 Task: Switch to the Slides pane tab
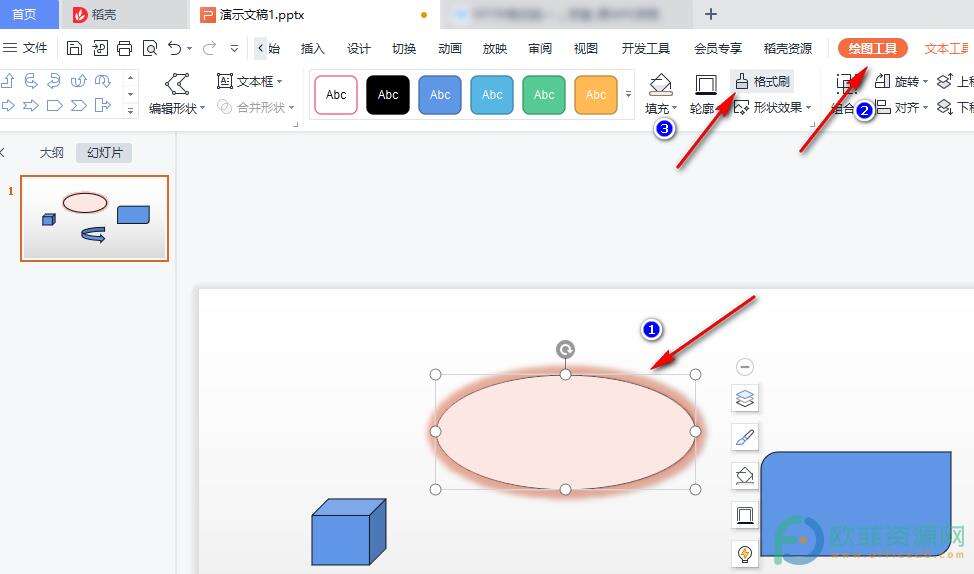click(x=104, y=153)
